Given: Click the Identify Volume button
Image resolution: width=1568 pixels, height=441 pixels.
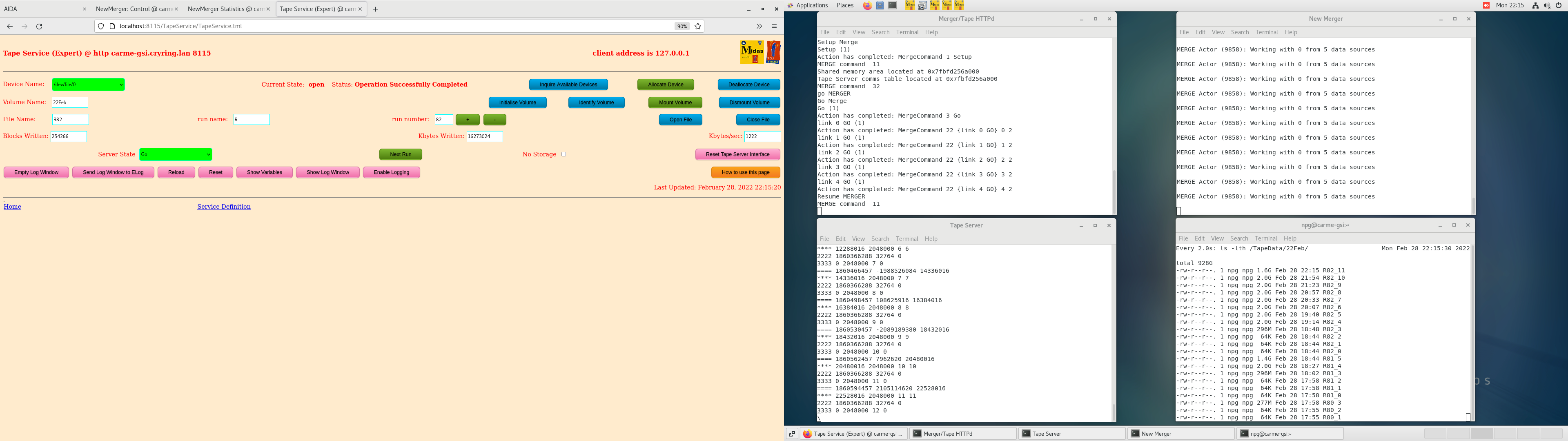Looking at the screenshot, I should (x=597, y=102).
